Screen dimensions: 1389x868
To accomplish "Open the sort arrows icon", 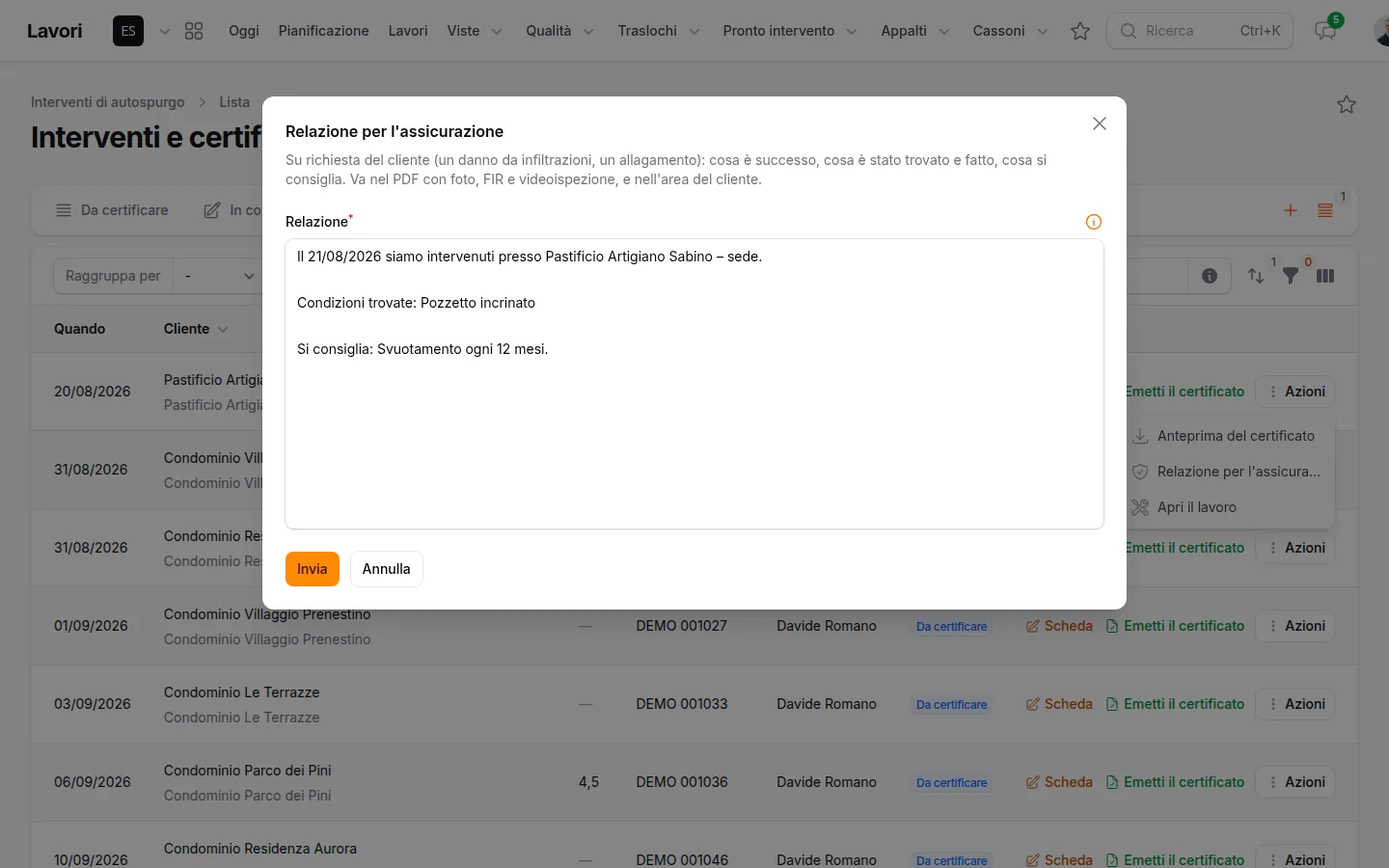I will 1256,276.
